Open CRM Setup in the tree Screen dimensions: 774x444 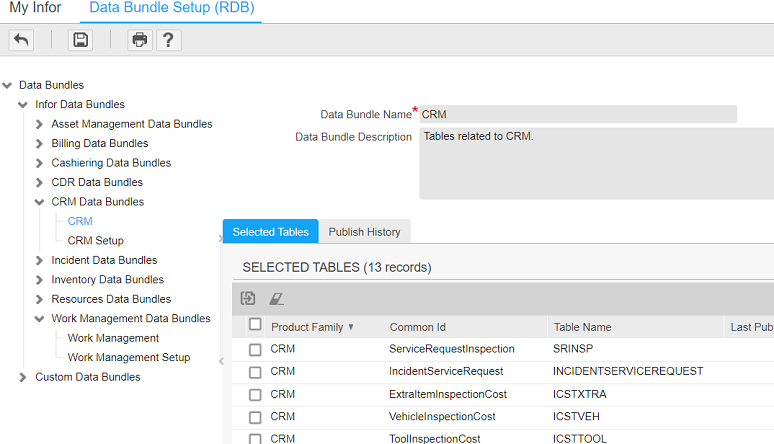point(95,241)
